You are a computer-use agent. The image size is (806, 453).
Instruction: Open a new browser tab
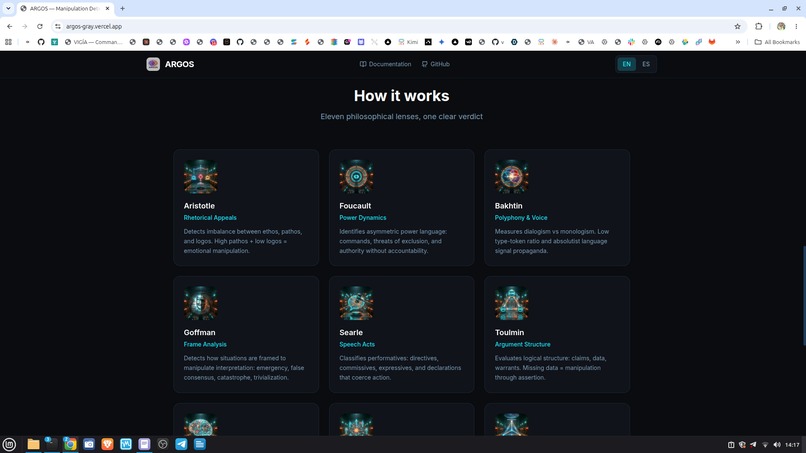click(122, 9)
